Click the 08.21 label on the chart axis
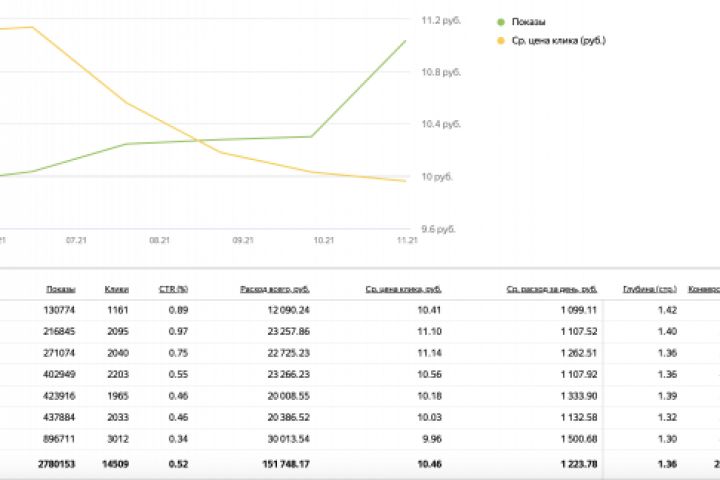This screenshot has height=480, width=720. 158,240
